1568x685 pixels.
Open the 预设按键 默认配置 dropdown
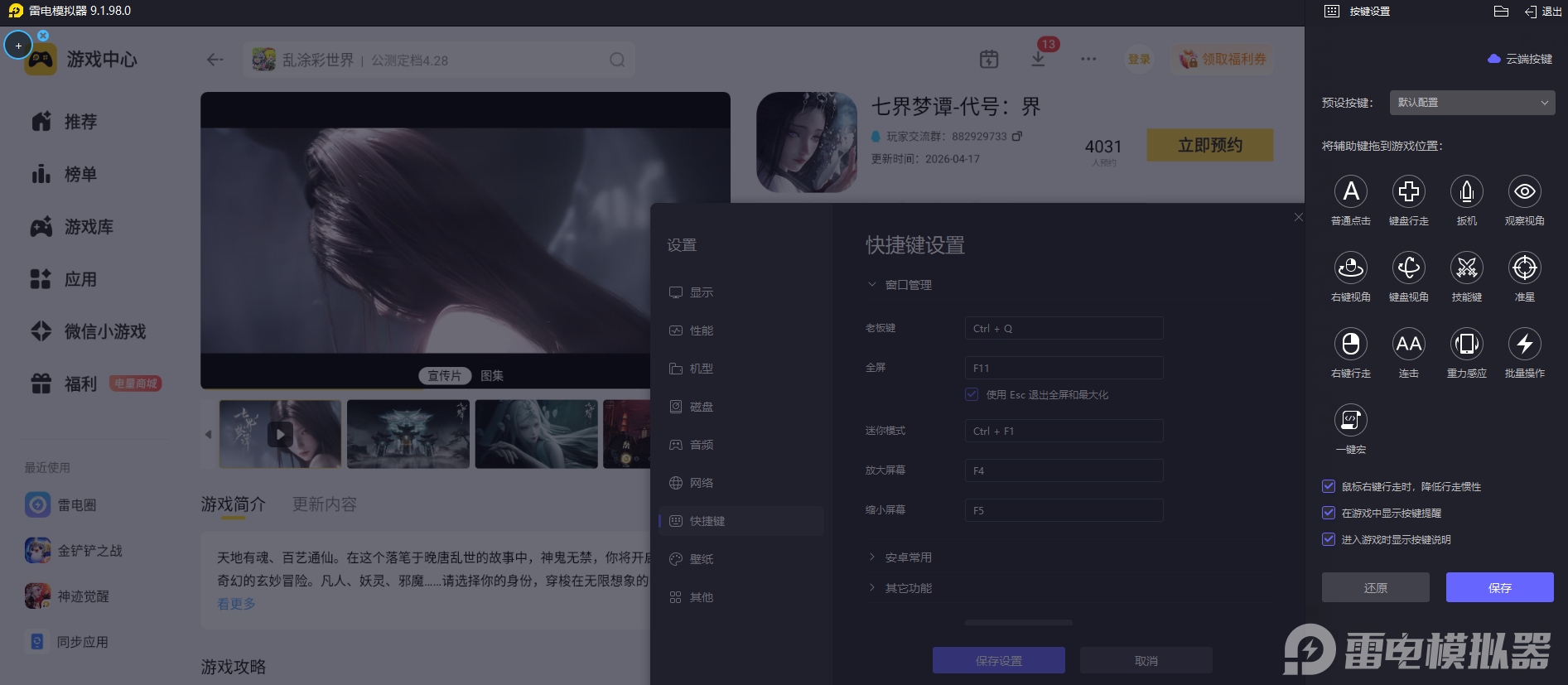click(x=1472, y=103)
